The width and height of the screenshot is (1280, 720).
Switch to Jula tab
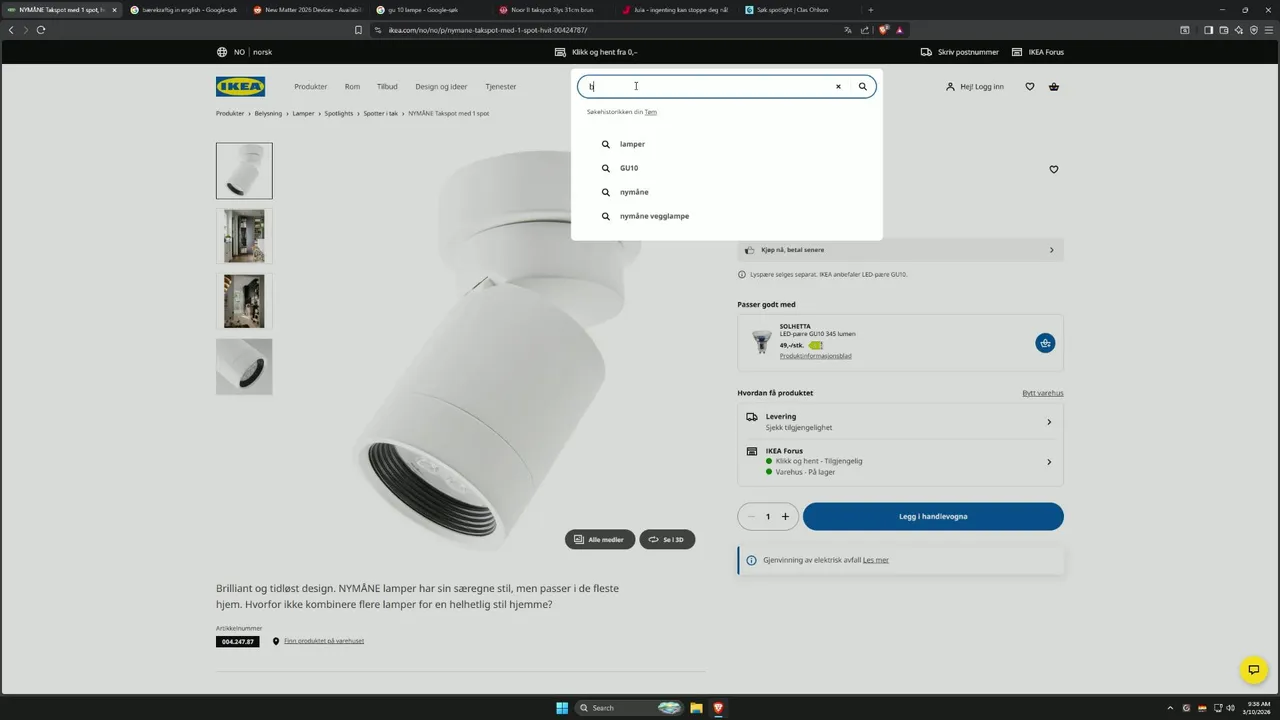coord(675,10)
